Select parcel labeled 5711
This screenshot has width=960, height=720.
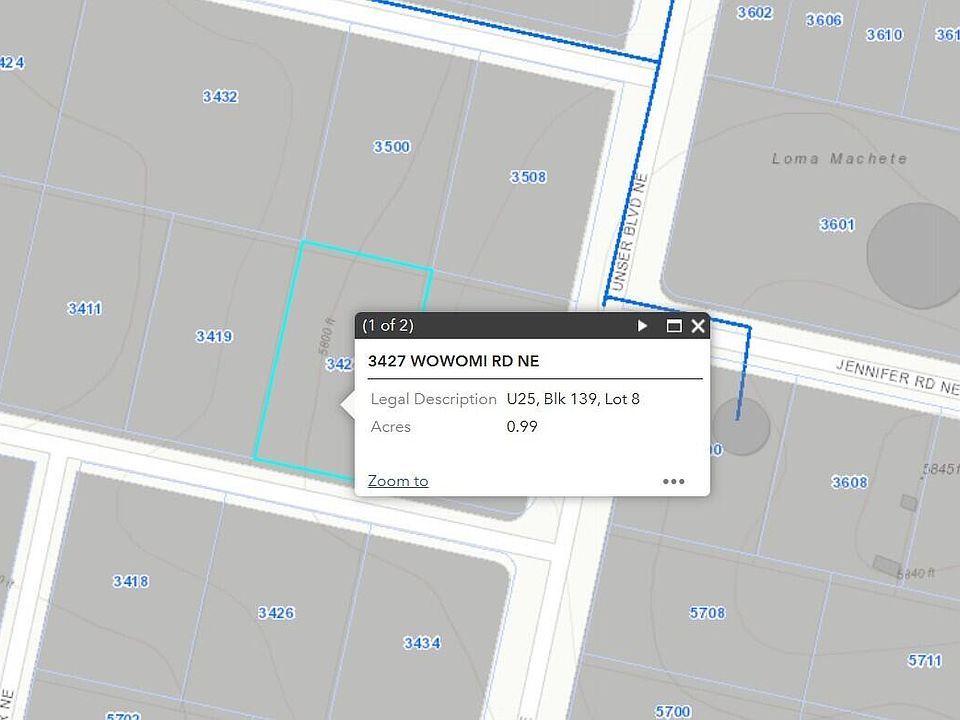click(924, 661)
